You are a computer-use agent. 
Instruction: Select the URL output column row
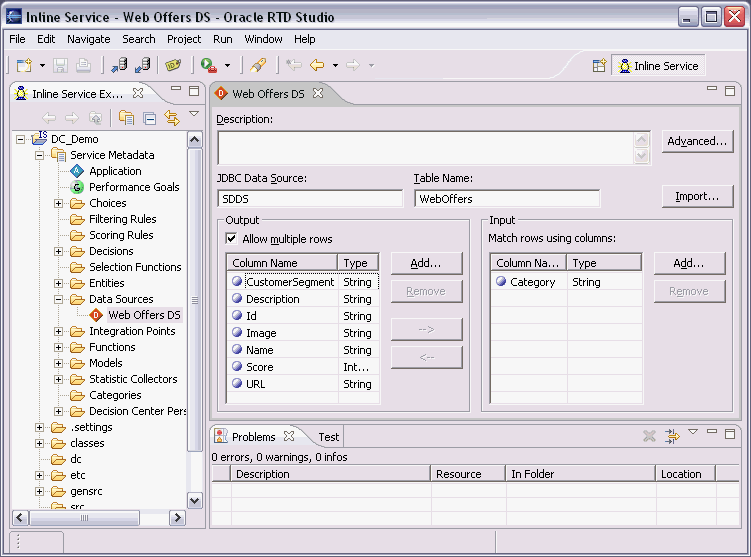tap(303, 384)
